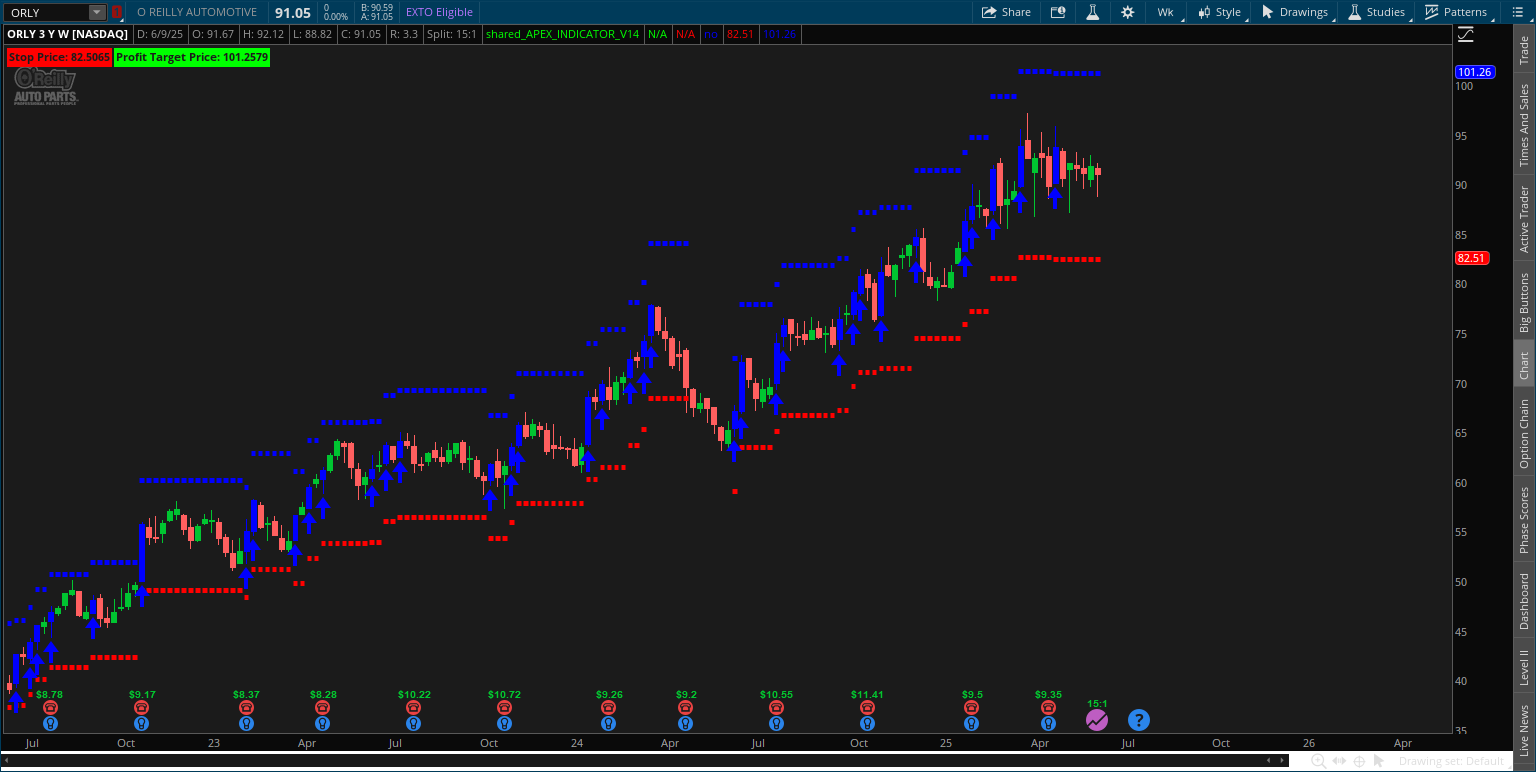The image size is (1536, 772).
Task: Click the pan arrows icon at bottom
Action: point(1339,761)
